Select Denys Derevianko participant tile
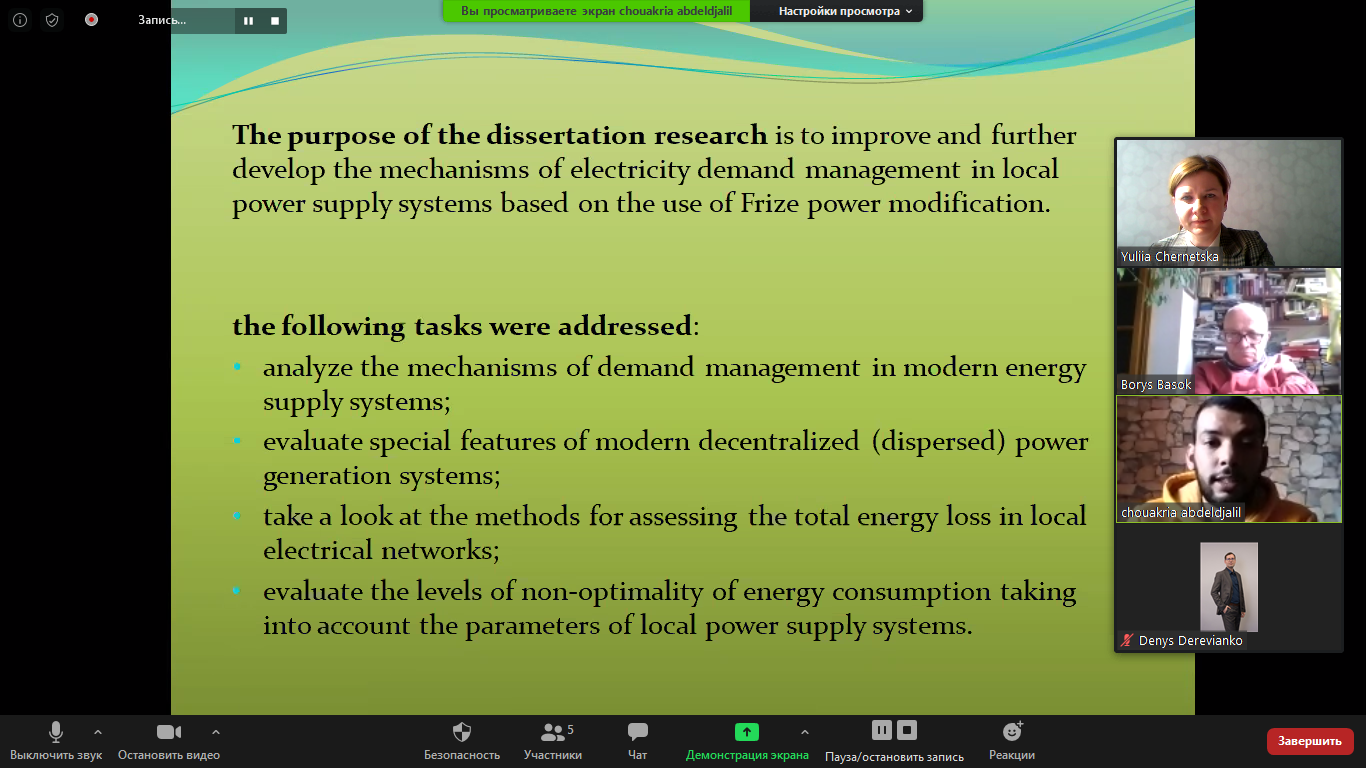 click(x=1229, y=587)
